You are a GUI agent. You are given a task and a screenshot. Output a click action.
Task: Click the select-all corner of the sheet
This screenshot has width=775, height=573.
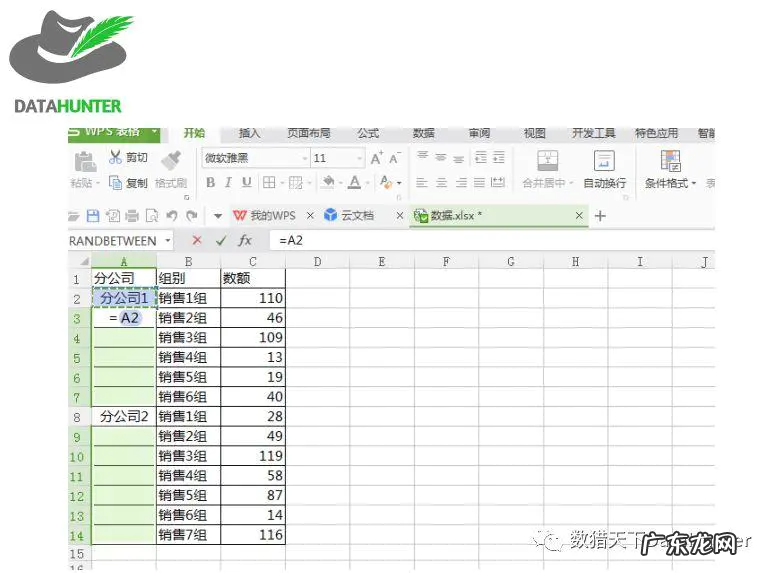[x=80, y=261]
